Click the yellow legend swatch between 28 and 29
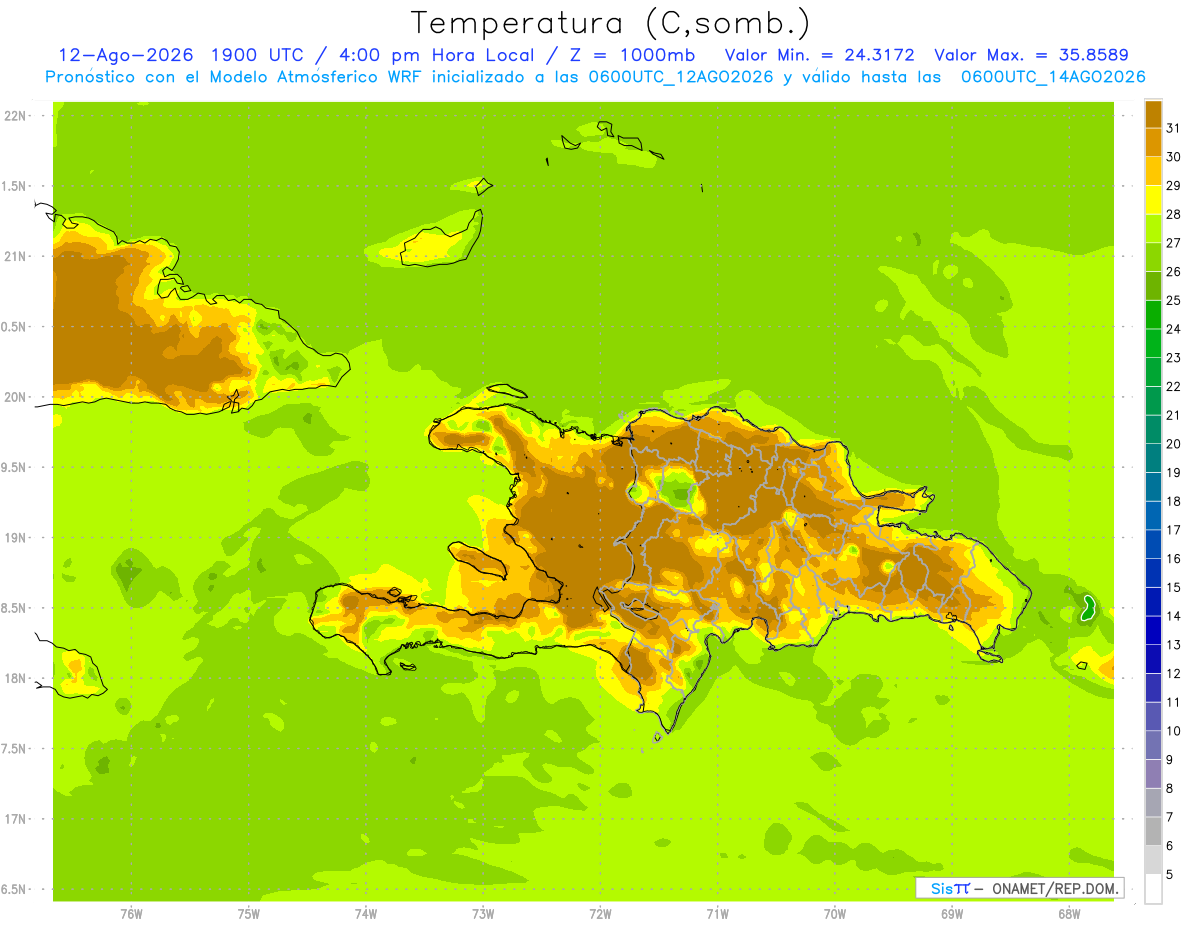Image resolution: width=1200 pixels, height=927 pixels. tap(1153, 200)
